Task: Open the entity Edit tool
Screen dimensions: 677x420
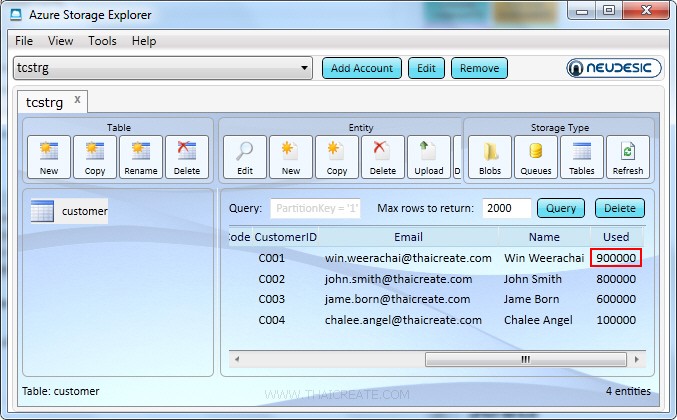Action: (x=245, y=157)
